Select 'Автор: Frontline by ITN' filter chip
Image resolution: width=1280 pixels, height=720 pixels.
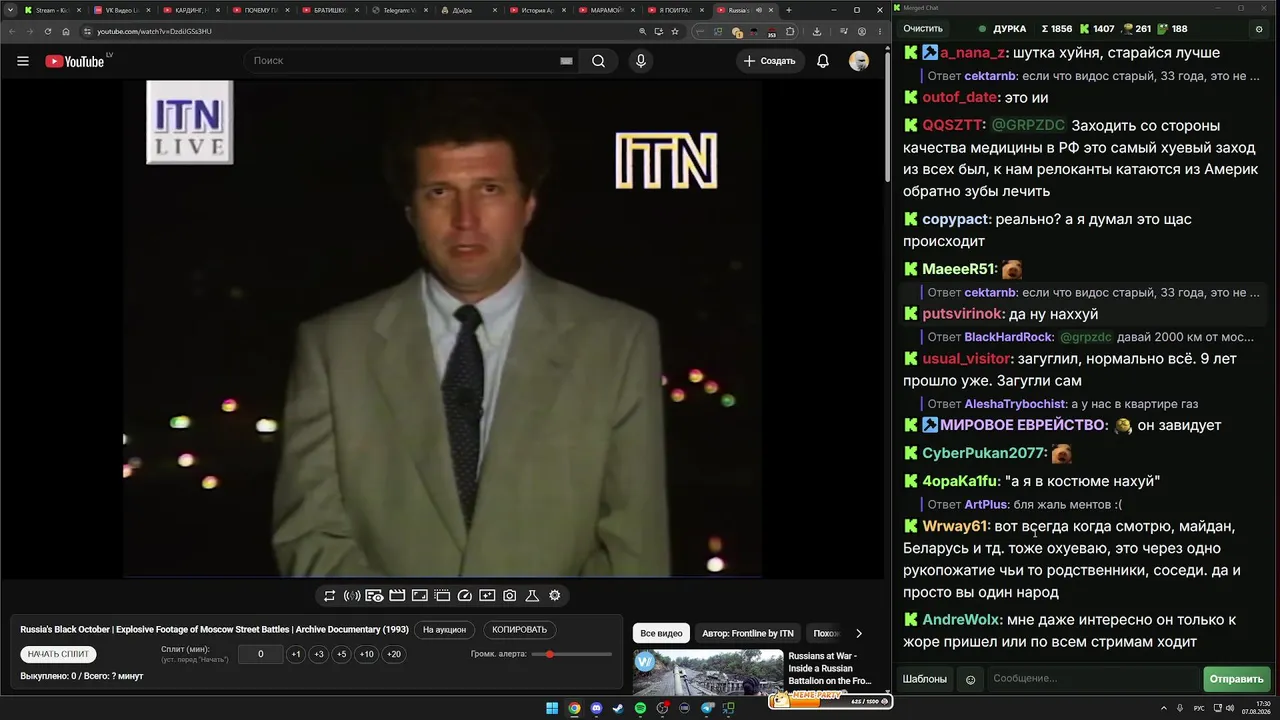click(x=748, y=633)
